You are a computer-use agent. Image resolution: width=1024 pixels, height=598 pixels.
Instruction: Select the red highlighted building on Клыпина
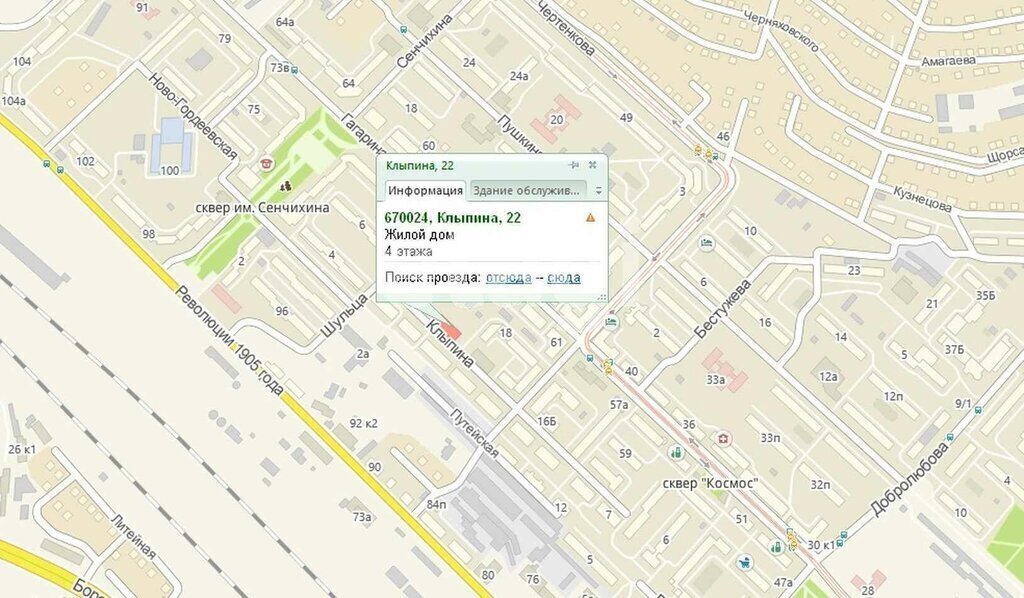[x=451, y=331]
